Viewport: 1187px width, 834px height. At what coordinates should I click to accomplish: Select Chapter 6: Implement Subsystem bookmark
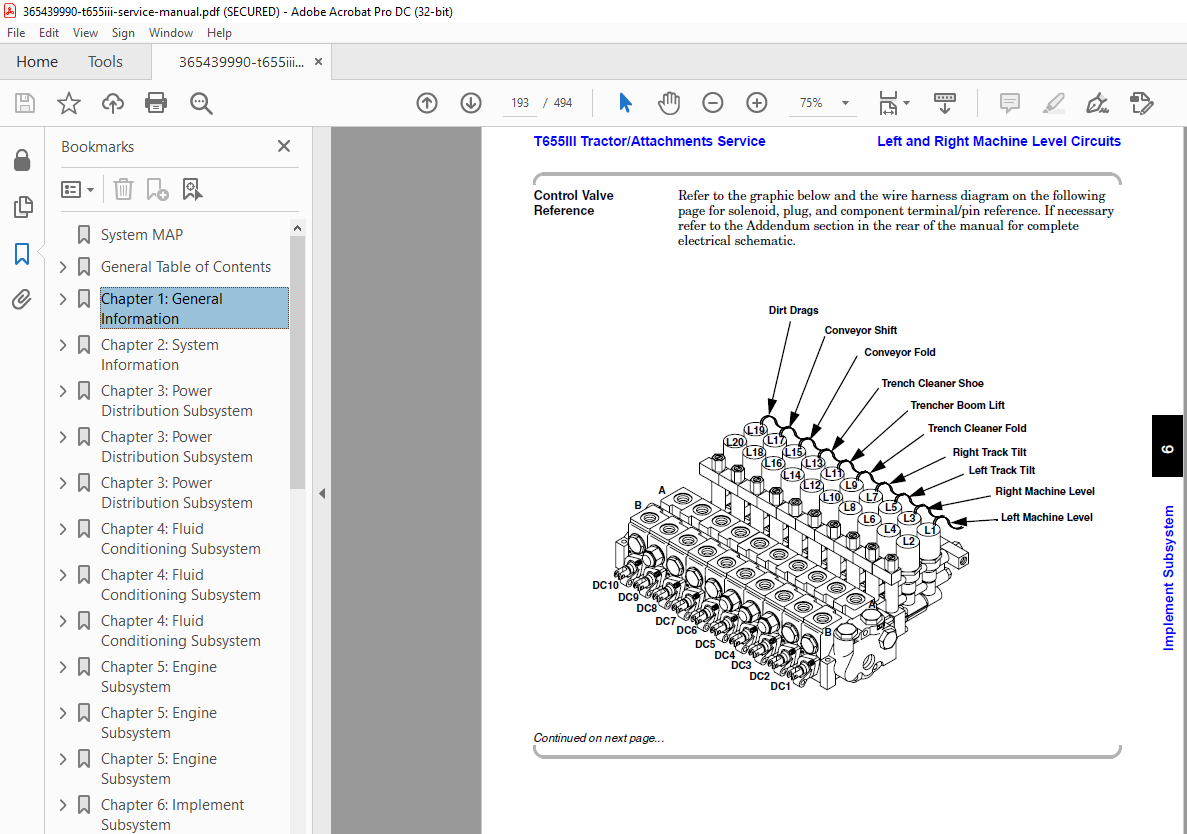(173, 814)
